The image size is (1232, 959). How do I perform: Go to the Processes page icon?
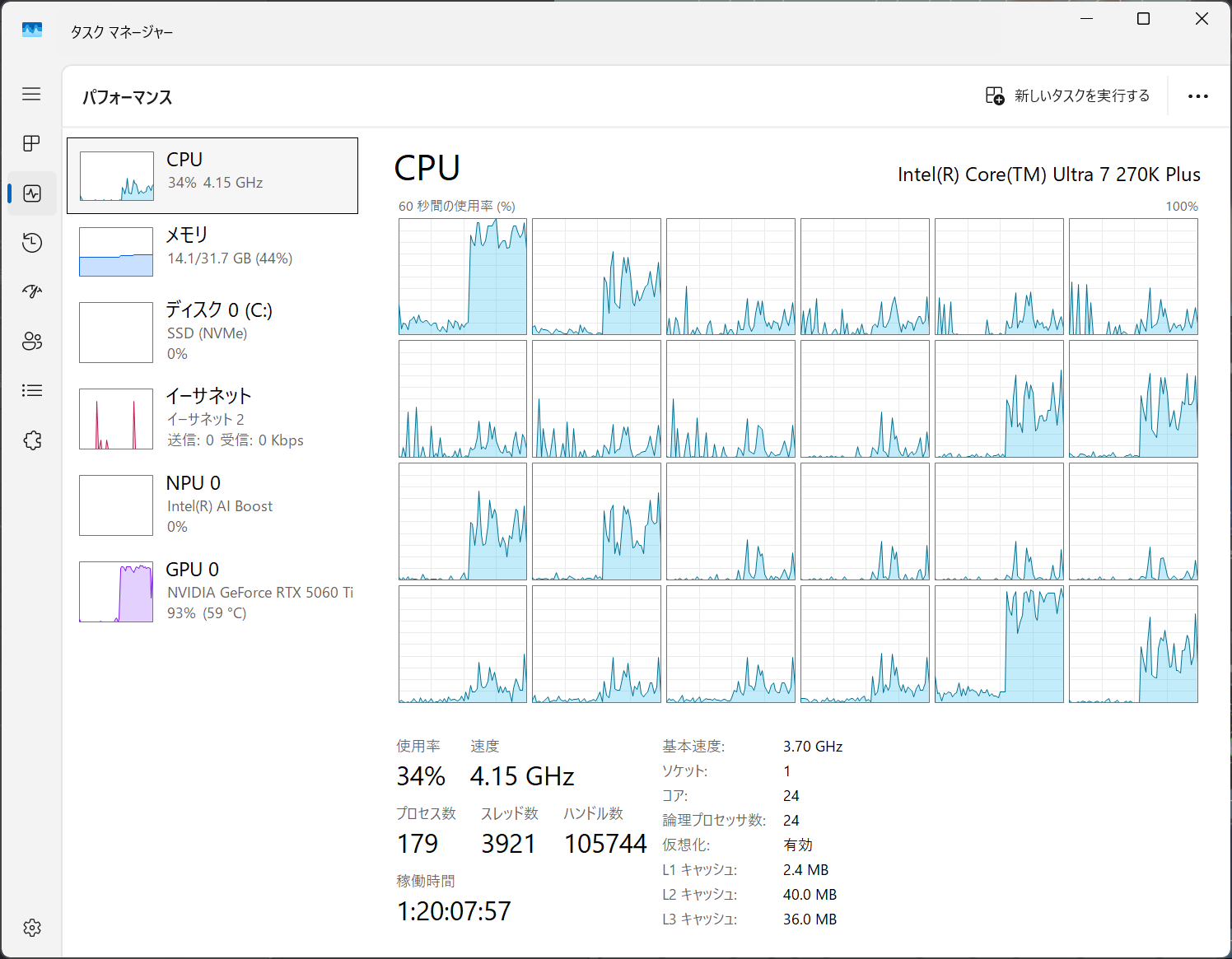coord(31,143)
